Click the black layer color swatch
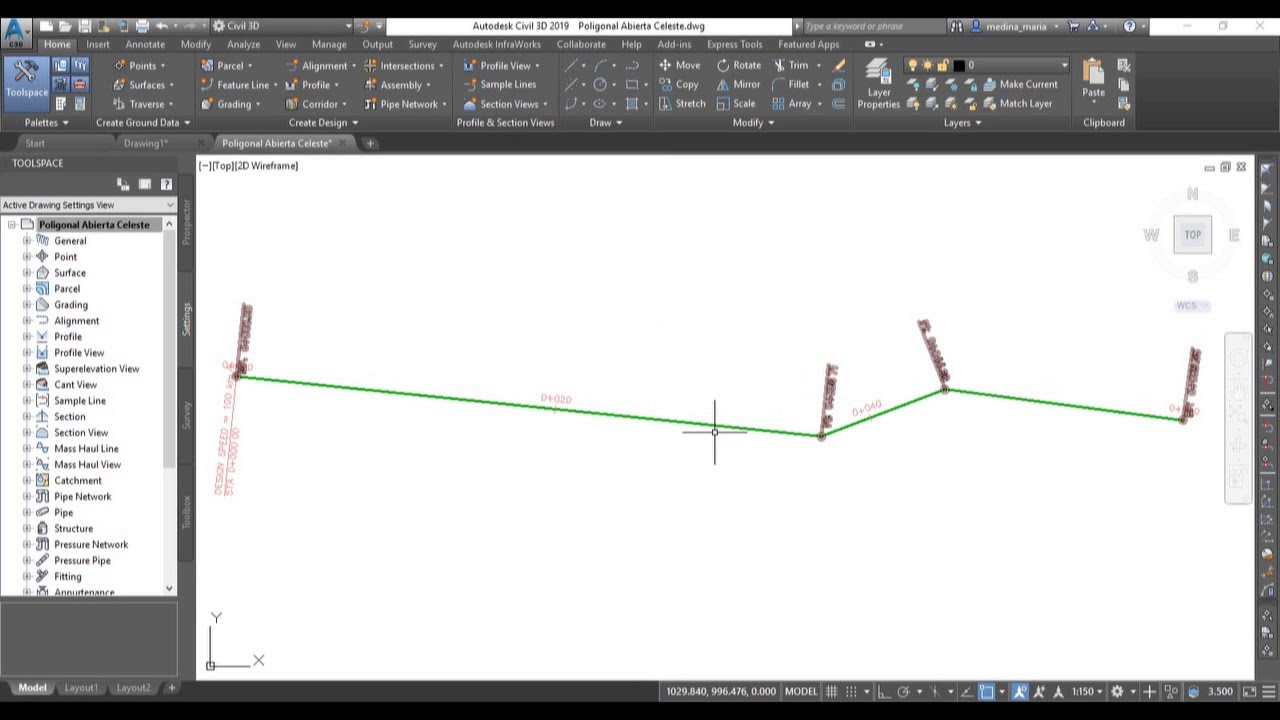The image size is (1280, 720). [x=957, y=65]
